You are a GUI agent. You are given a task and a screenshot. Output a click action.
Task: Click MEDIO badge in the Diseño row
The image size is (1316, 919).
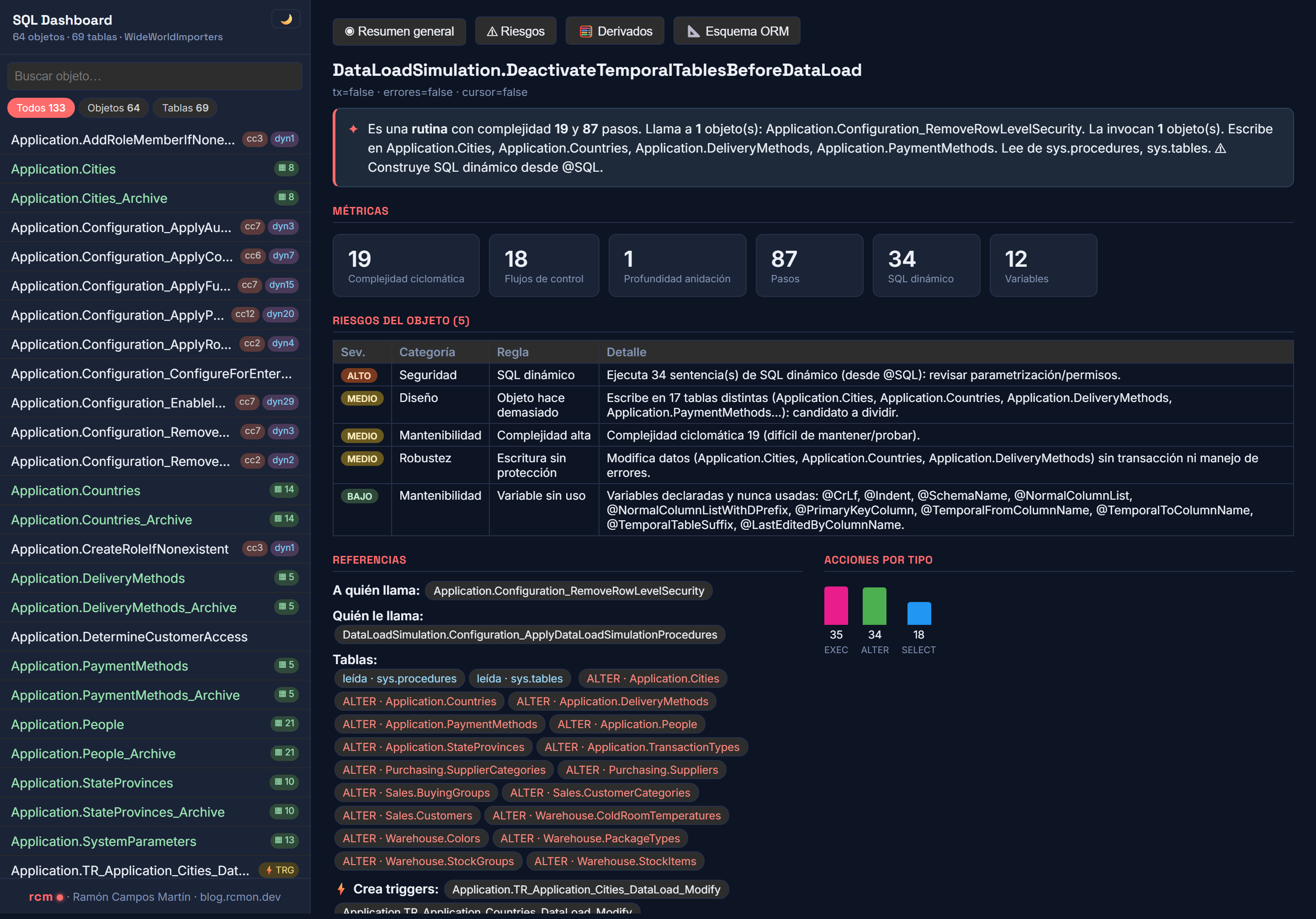click(x=361, y=398)
